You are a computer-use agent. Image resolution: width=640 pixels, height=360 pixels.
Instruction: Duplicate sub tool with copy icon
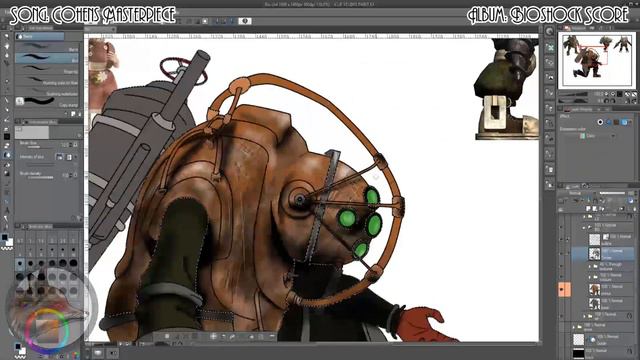coord(73,114)
